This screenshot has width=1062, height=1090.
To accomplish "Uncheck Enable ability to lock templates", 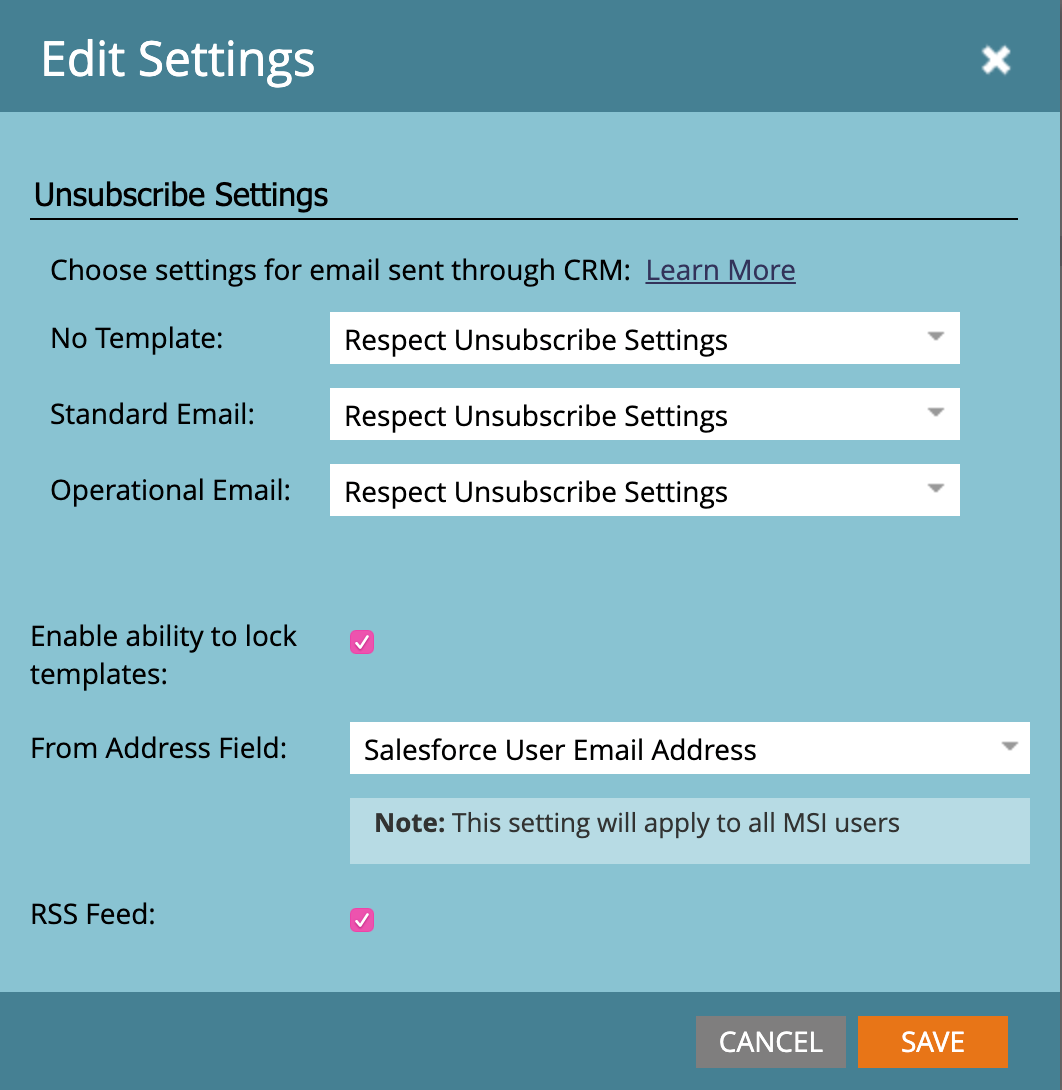I will click(x=361, y=642).
